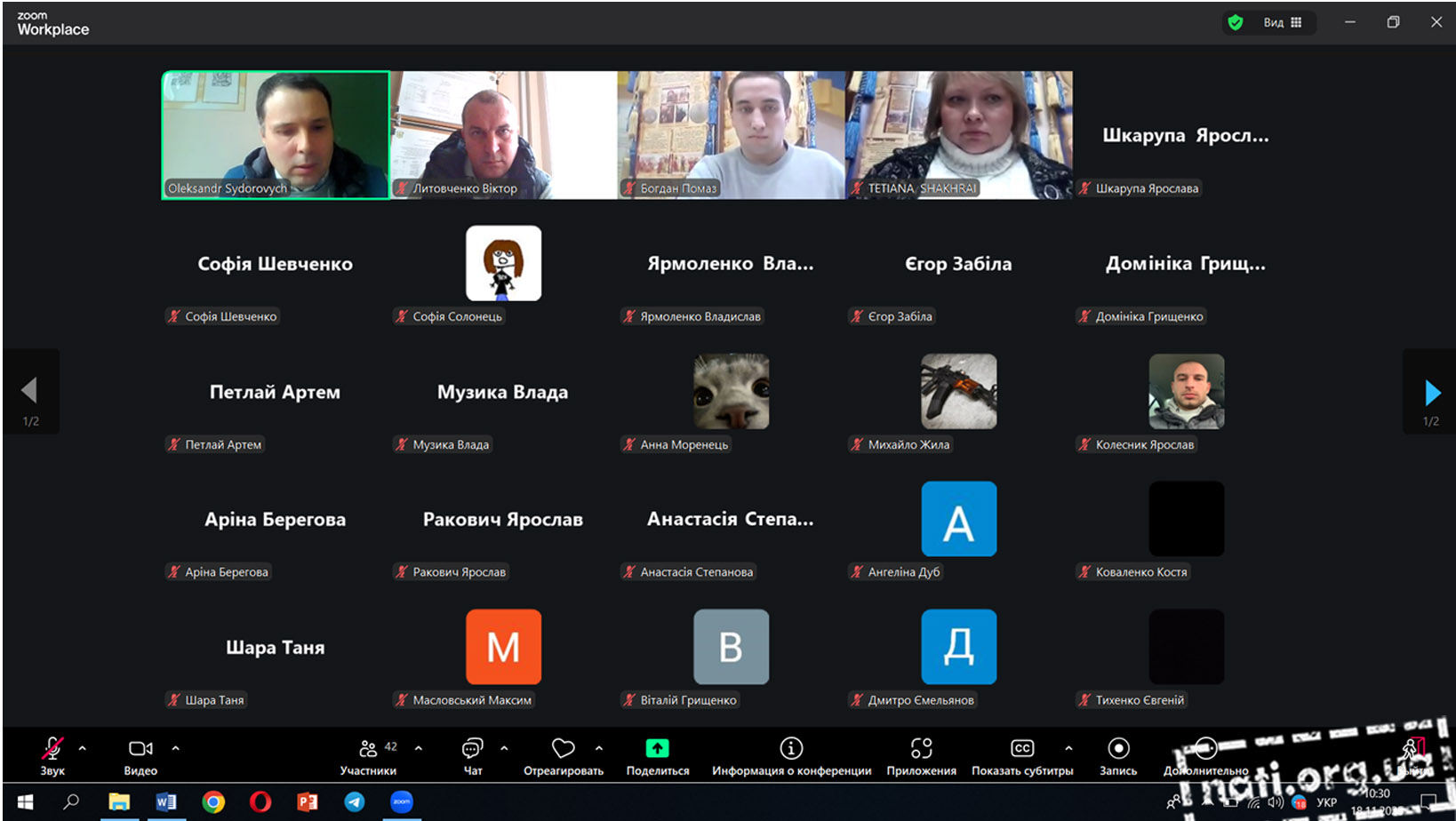Unmute the microphone (Звук)
This screenshot has height=821, width=1456.
click(x=52, y=749)
